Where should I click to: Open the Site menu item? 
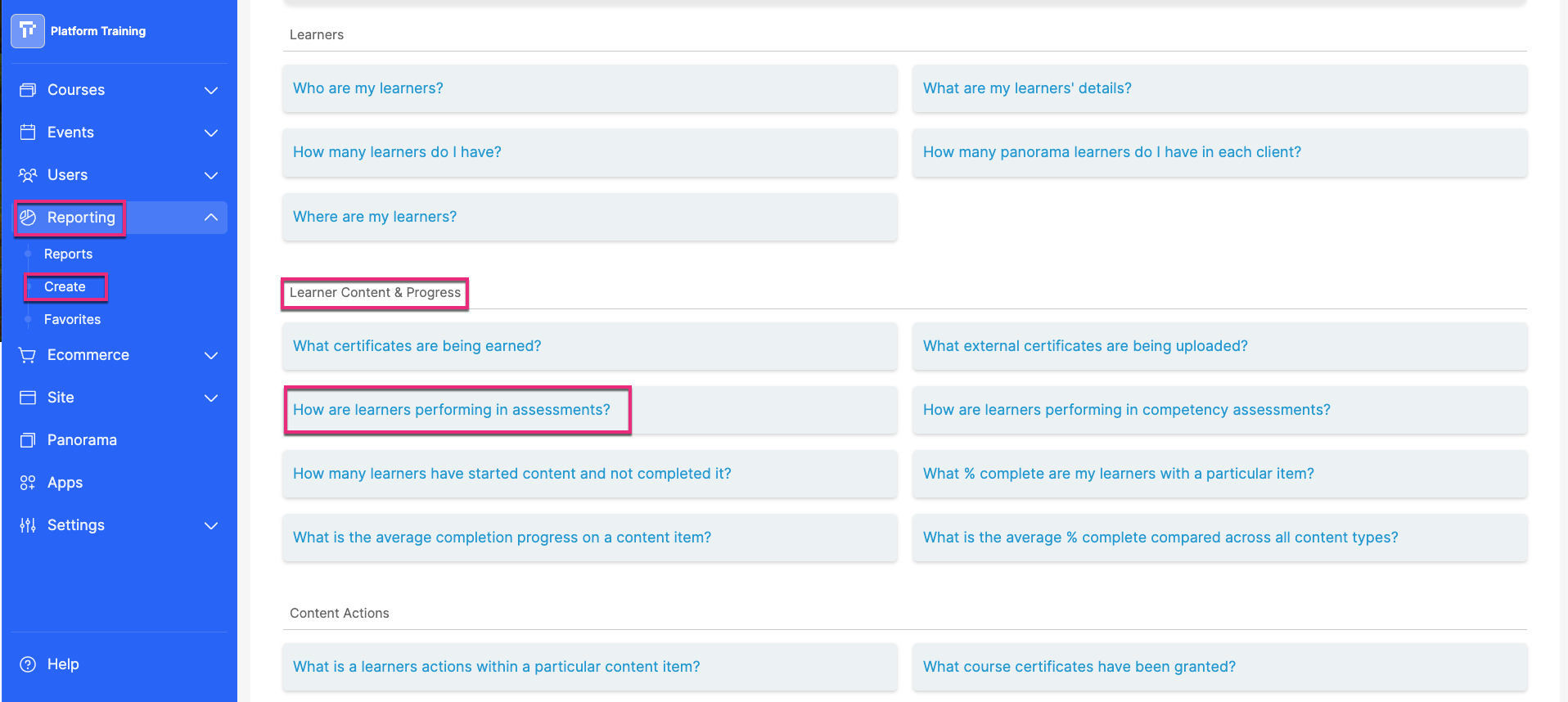(119, 398)
